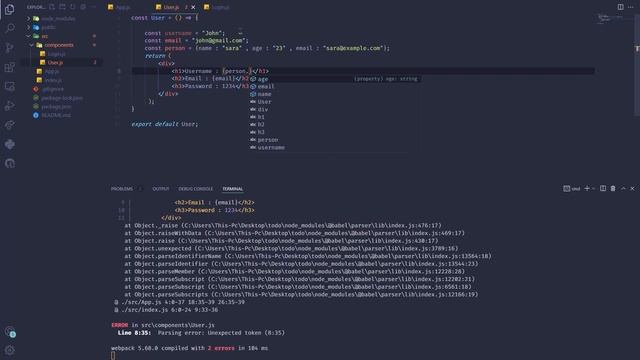
Task: Open the Debug Console panel tab
Action: [x=196, y=189]
